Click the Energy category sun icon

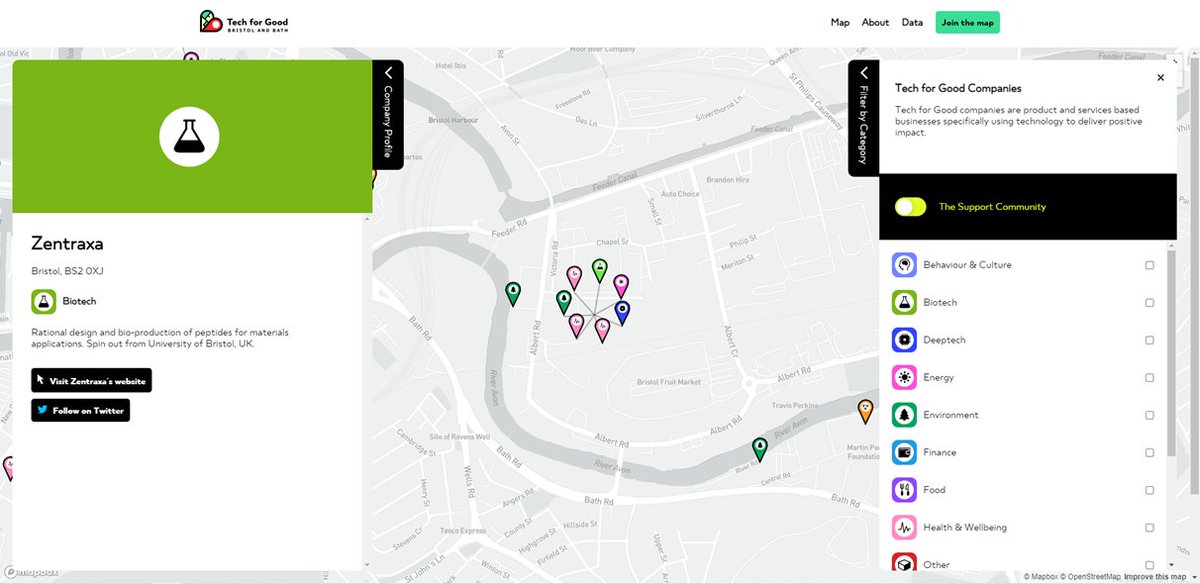903,377
